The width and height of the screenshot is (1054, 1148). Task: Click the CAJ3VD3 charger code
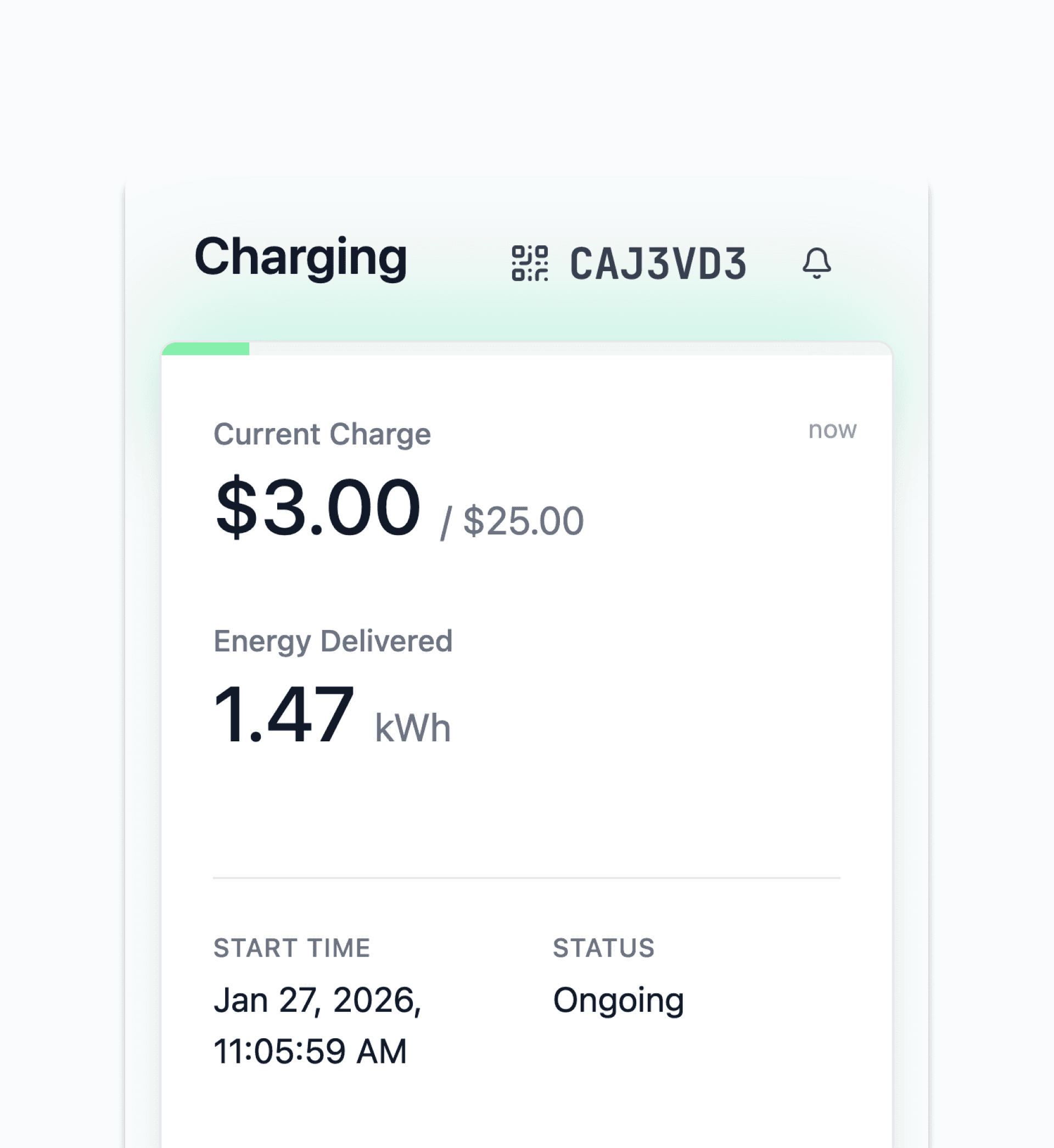click(658, 264)
